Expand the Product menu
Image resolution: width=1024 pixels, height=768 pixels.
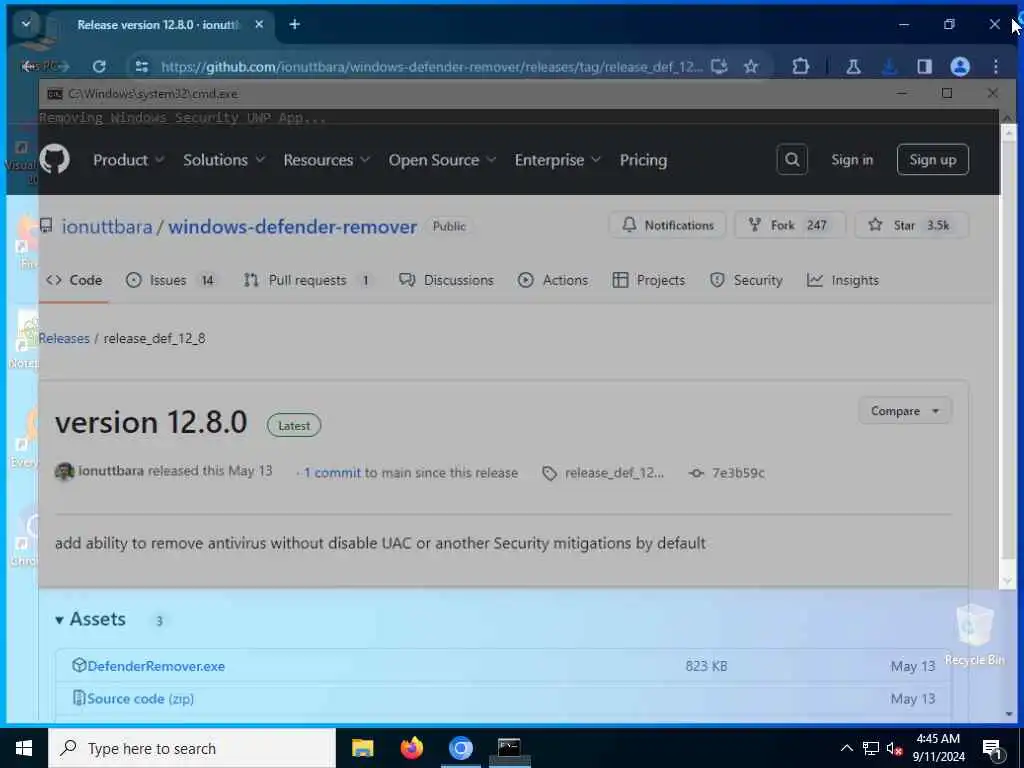(x=128, y=160)
